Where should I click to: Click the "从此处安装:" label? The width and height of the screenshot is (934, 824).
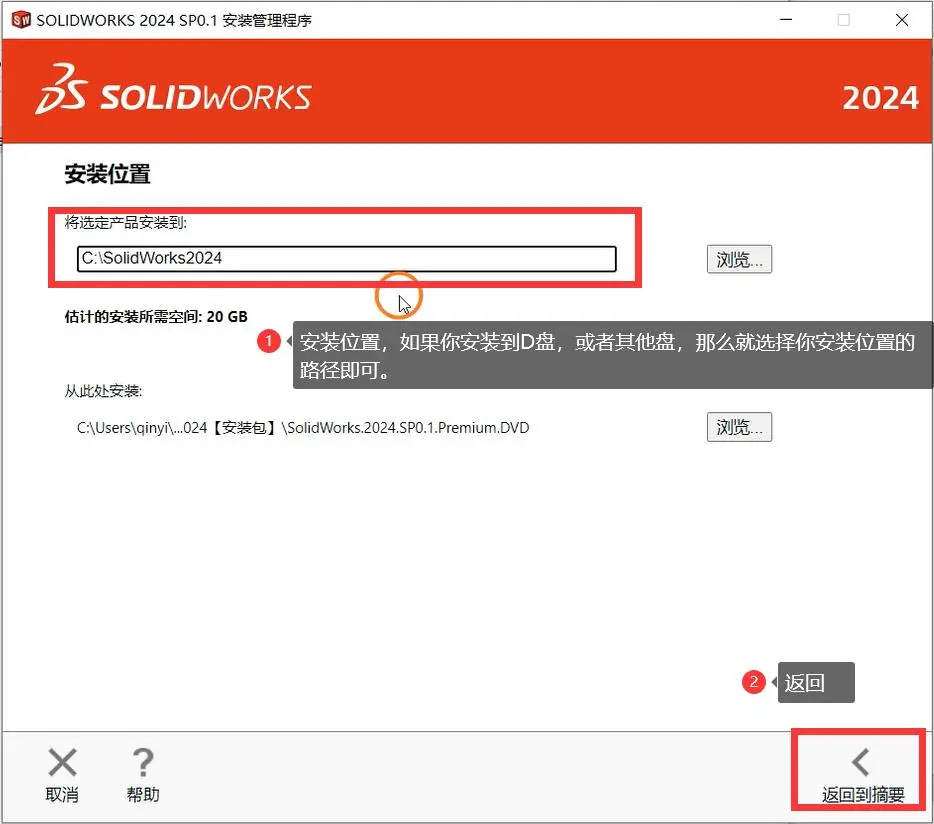click(x=104, y=391)
